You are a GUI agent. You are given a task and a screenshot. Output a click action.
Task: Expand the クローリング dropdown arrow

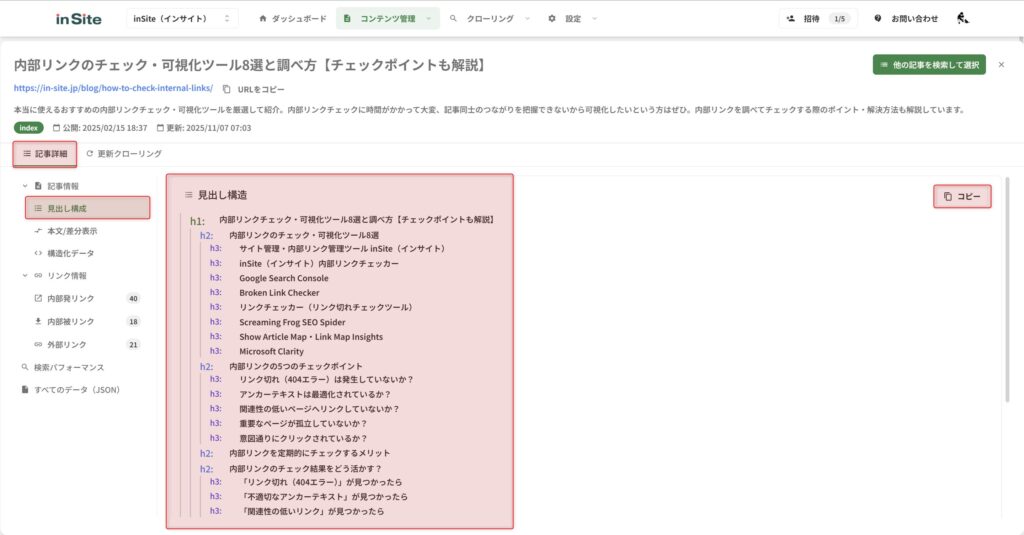[527, 19]
